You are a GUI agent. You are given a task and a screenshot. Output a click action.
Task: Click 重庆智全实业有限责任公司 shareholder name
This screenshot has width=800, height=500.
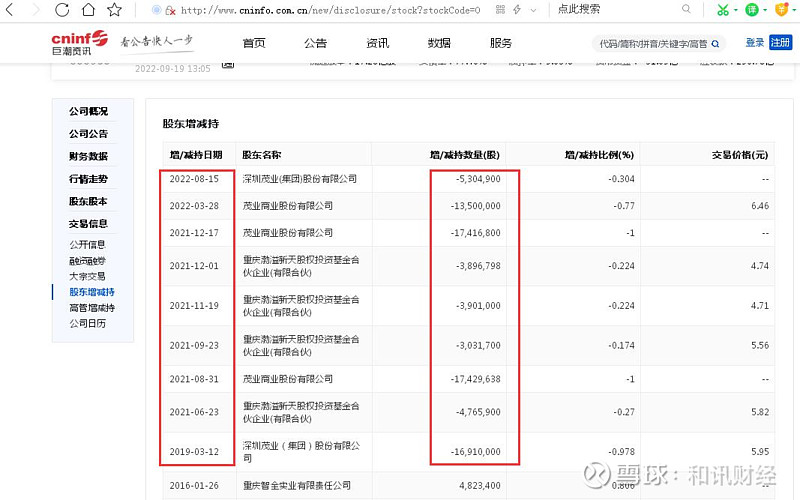point(296,485)
